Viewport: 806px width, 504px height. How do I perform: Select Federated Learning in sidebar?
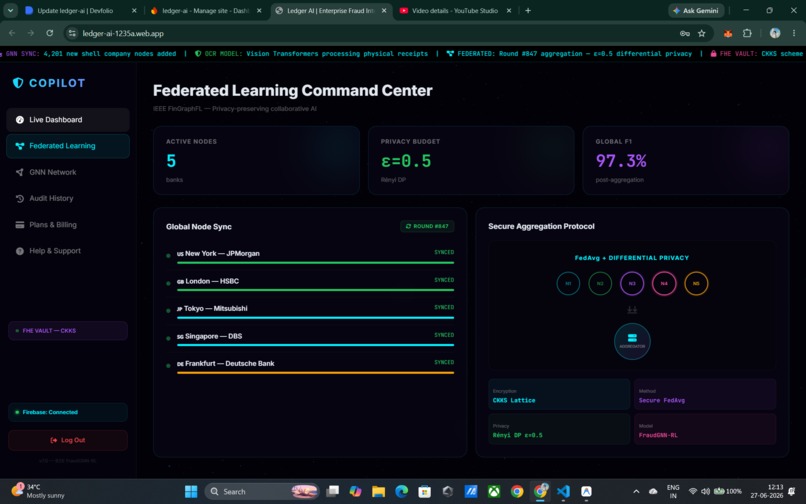click(68, 146)
